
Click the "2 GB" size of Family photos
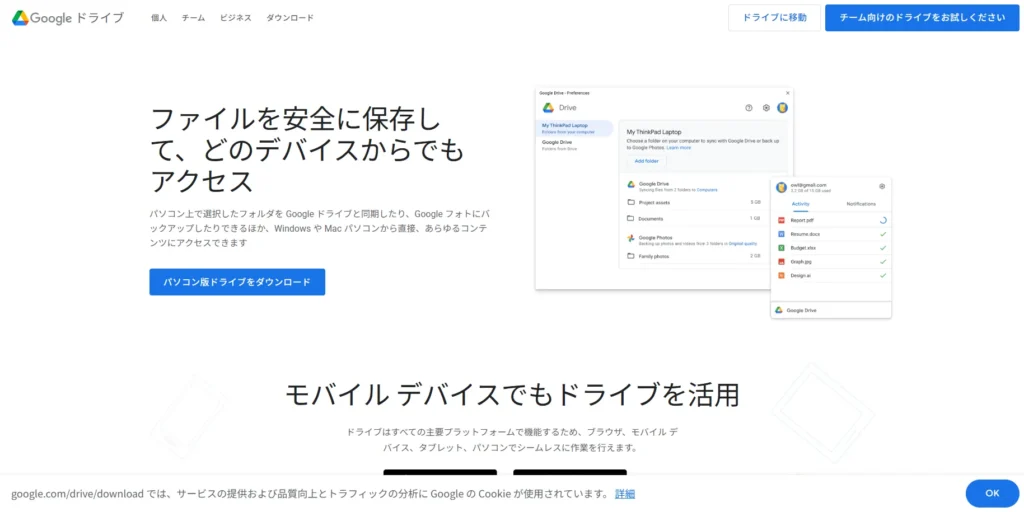click(756, 256)
